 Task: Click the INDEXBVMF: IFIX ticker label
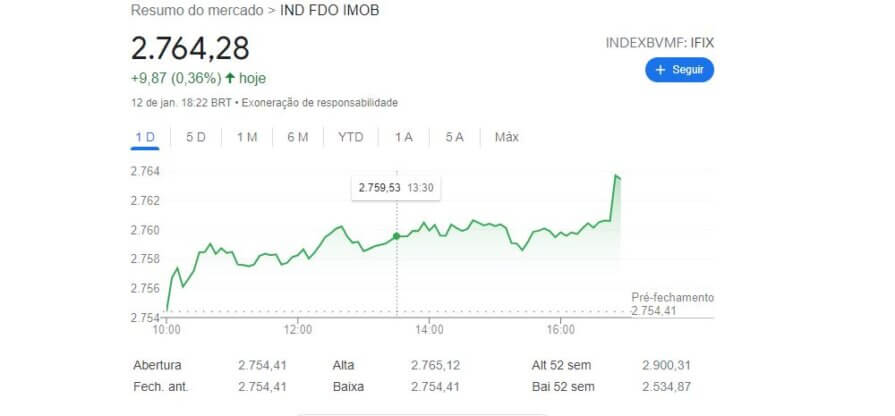coord(659,43)
